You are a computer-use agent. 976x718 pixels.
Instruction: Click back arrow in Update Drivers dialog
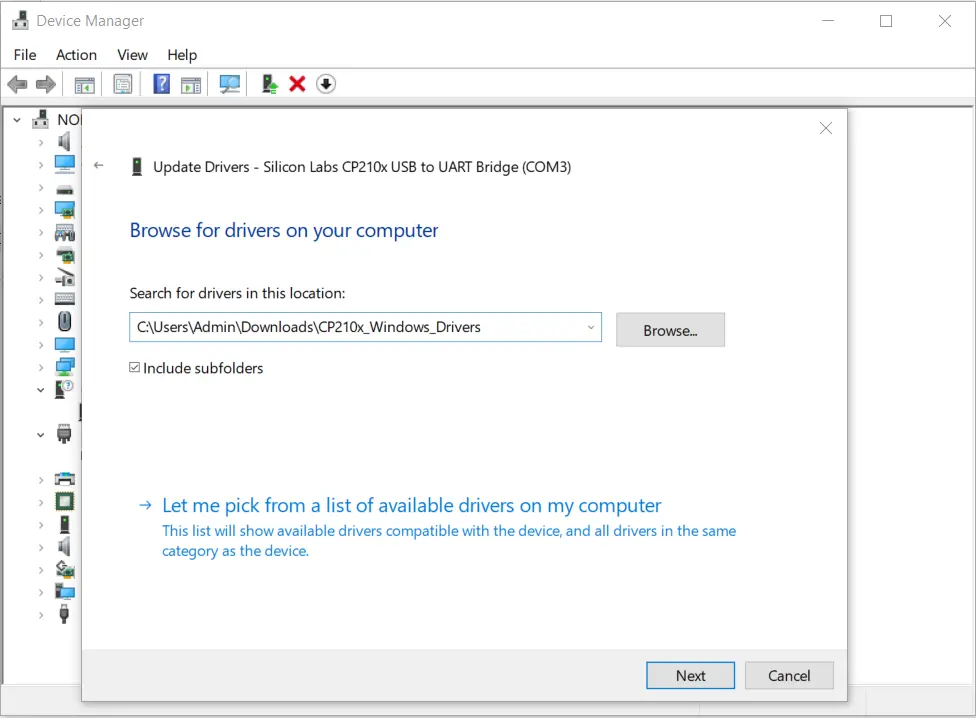point(98,166)
